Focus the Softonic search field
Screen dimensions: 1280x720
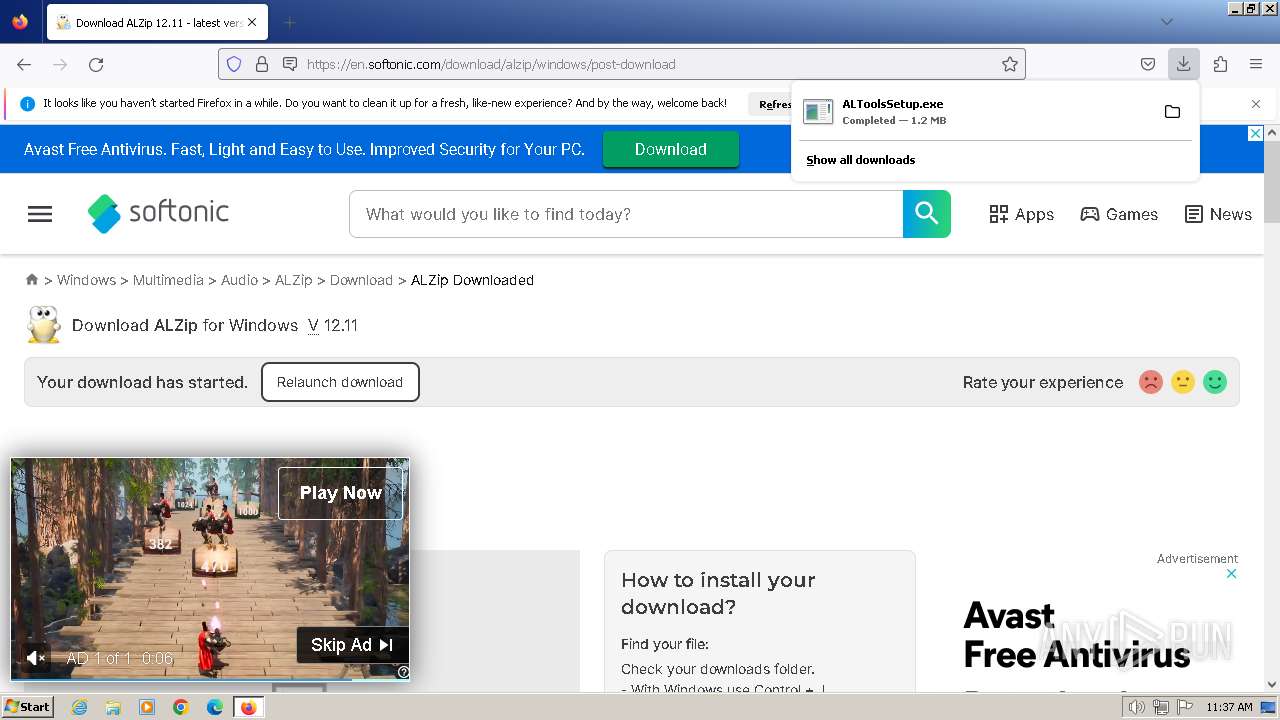(626, 214)
